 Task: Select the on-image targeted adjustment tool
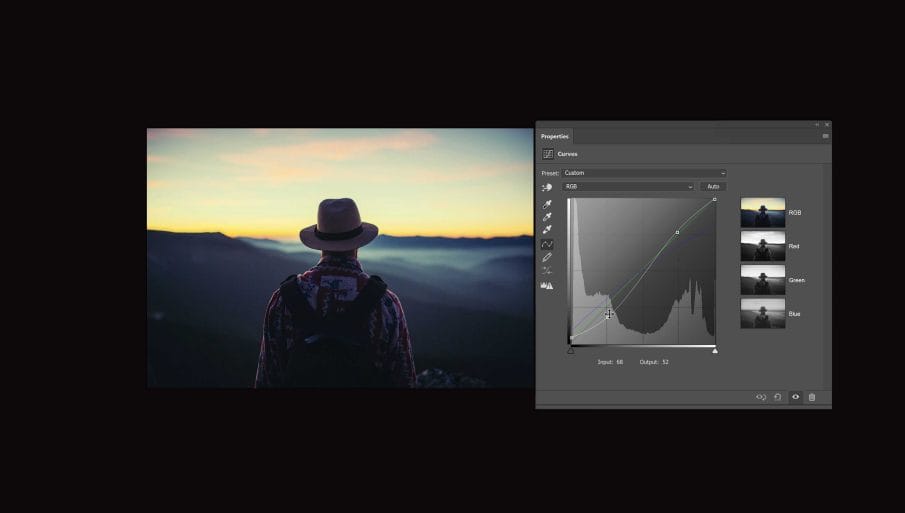pyautogui.click(x=547, y=187)
